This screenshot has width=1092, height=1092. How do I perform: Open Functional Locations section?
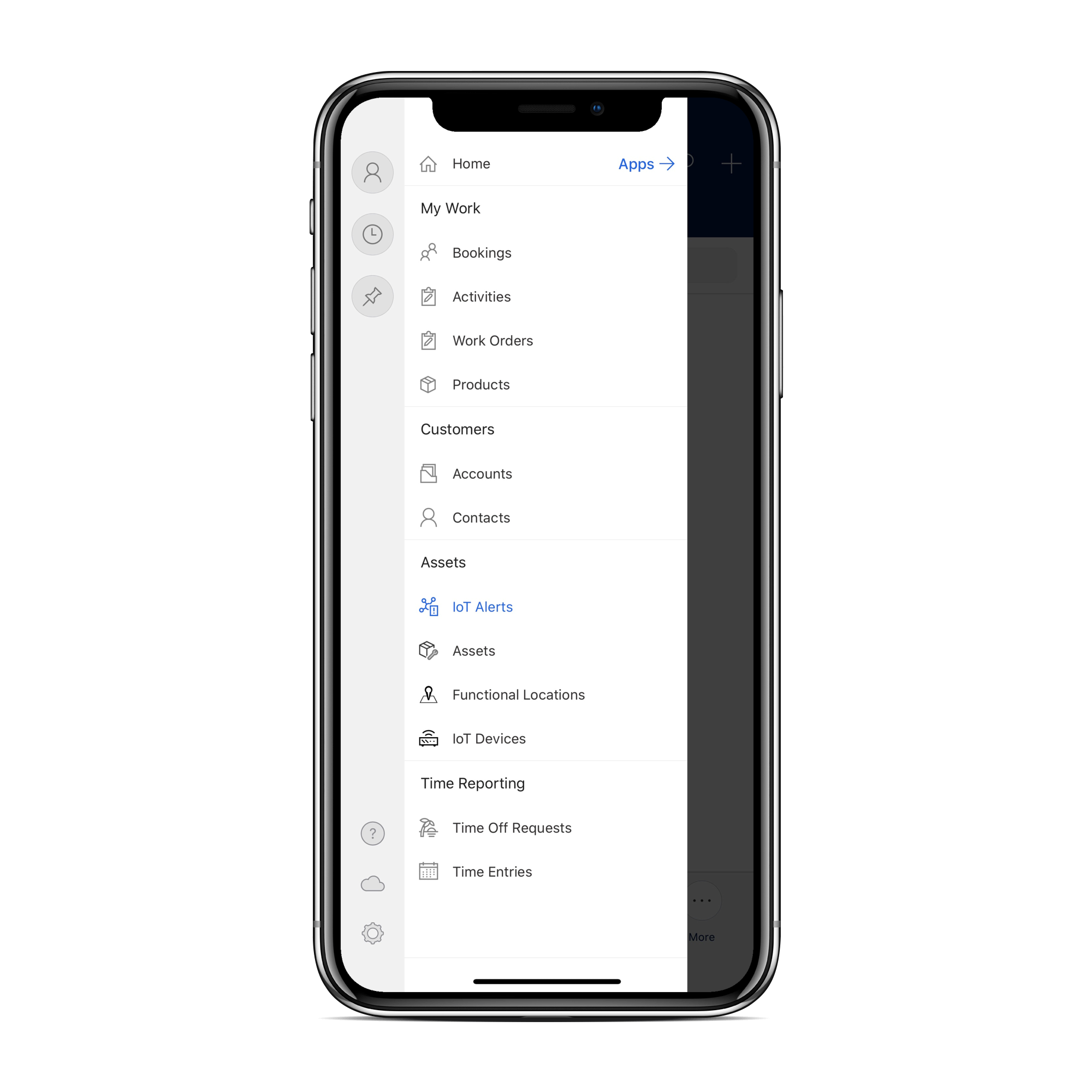point(519,694)
